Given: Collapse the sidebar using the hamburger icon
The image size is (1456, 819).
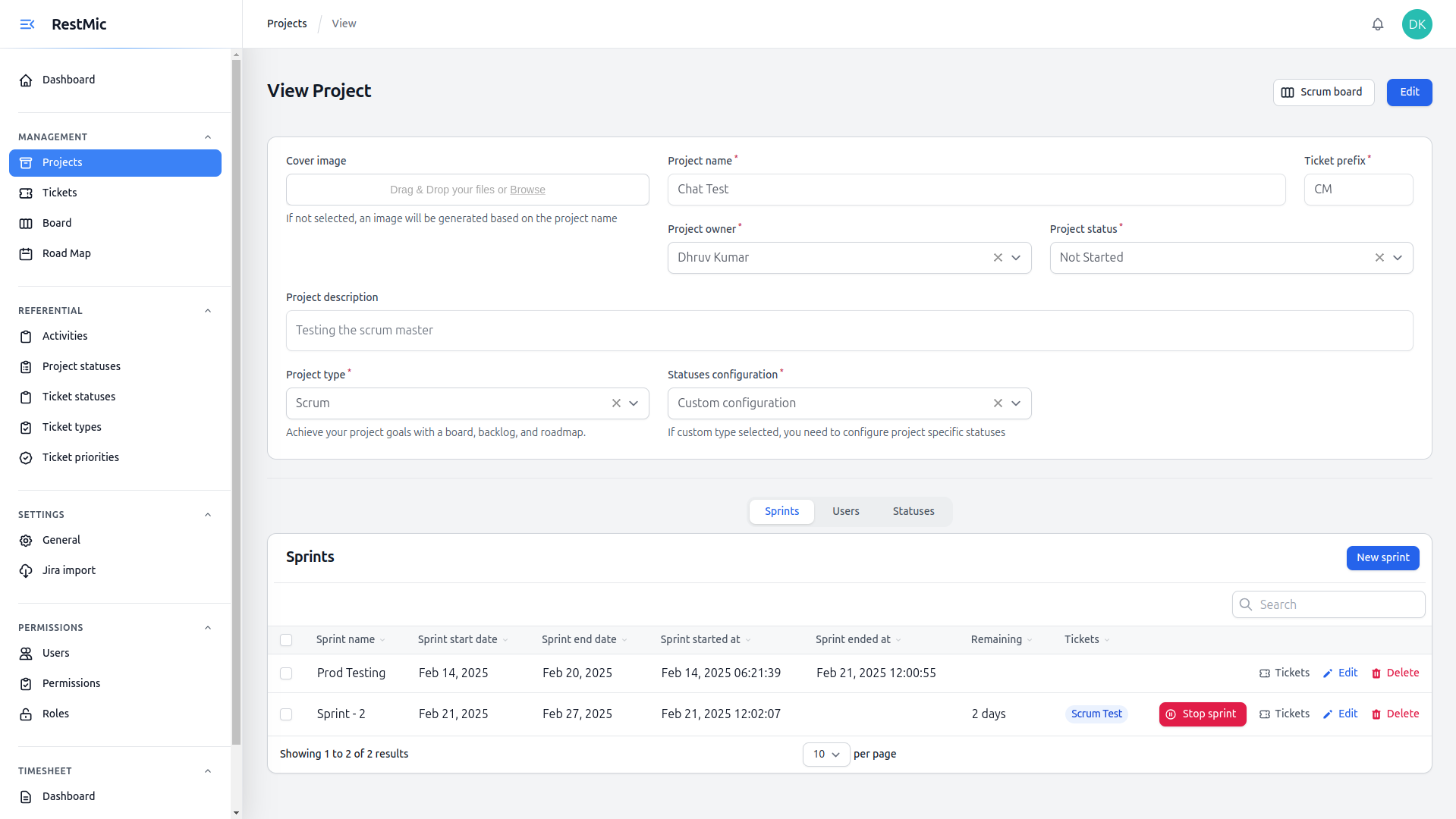Looking at the screenshot, I should (27, 24).
